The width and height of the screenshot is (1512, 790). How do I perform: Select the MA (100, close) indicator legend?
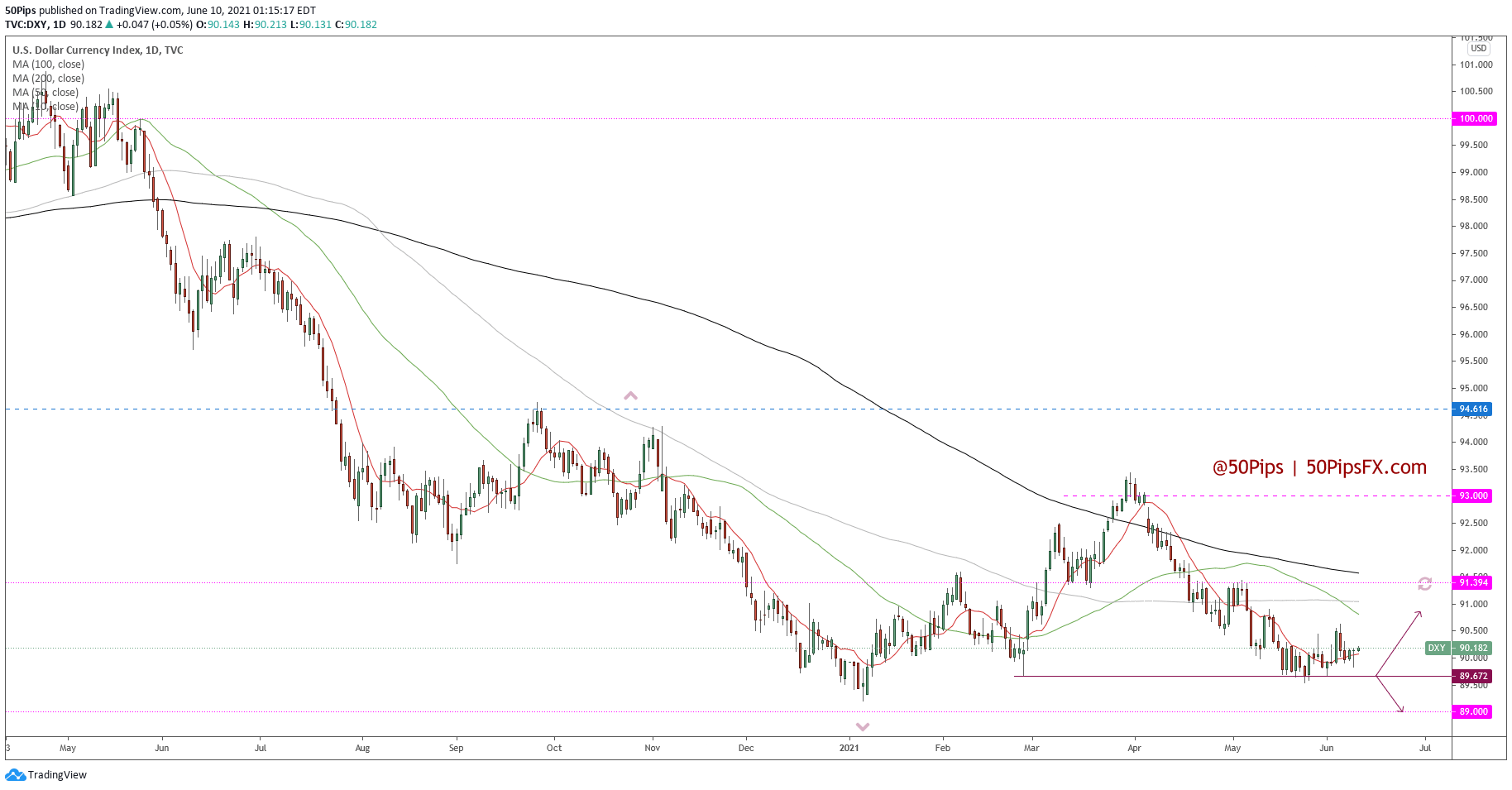pyautogui.click(x=48, y=65)
